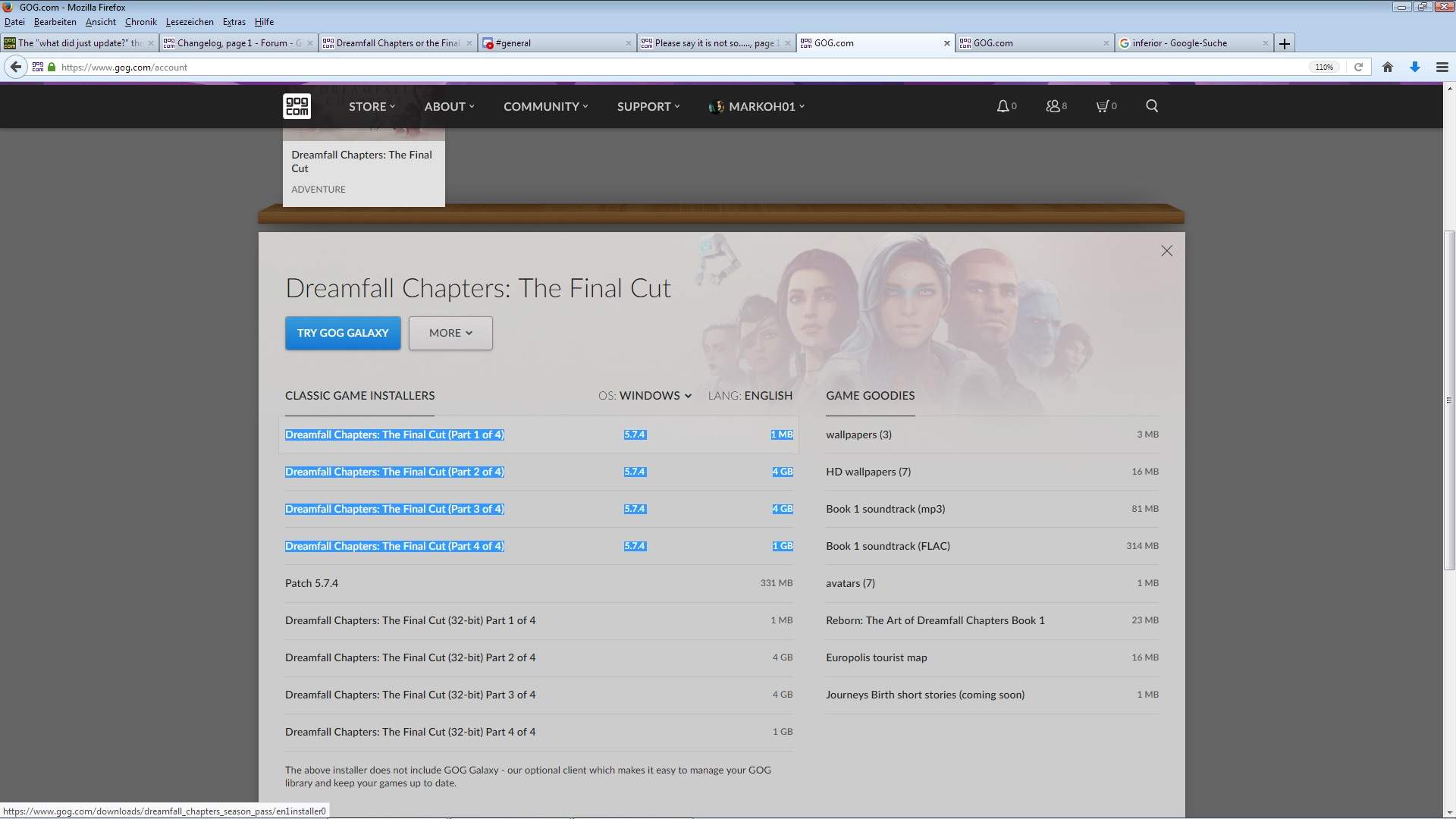Screen dimensions: 1456x819
Task: Download 32-bit installer Part 1 of 4
Action: click(539, 620)
